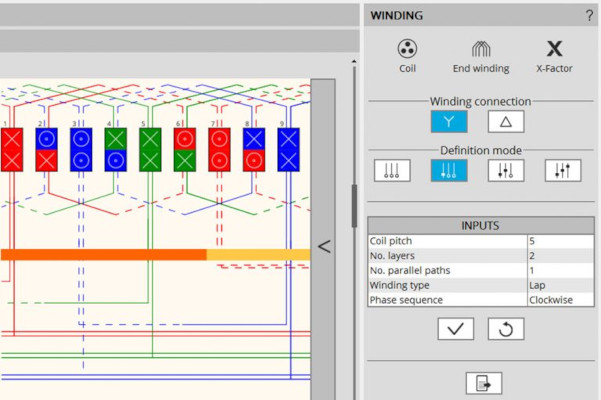Apply inputs with the checkmark button

coord(456,329)
